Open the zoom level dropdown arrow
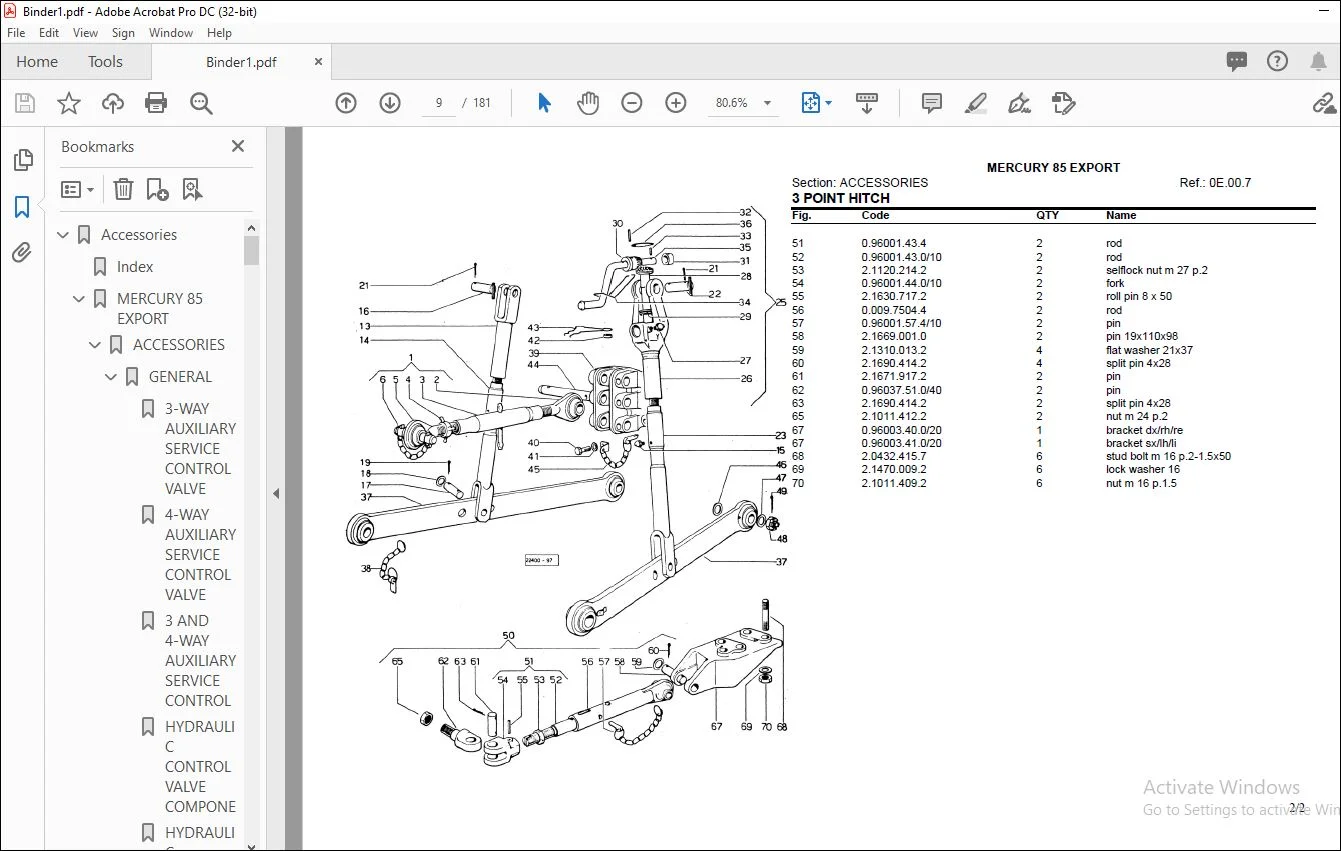 pos(768,103)
